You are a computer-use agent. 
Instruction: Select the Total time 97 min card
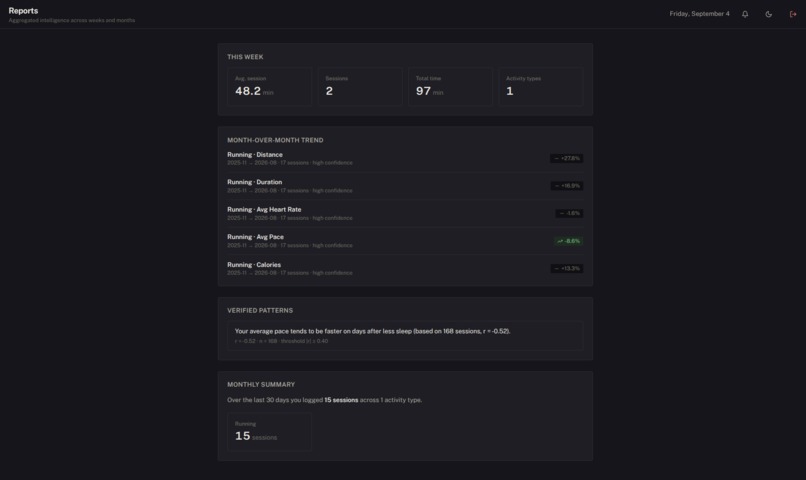click(450, 86)
